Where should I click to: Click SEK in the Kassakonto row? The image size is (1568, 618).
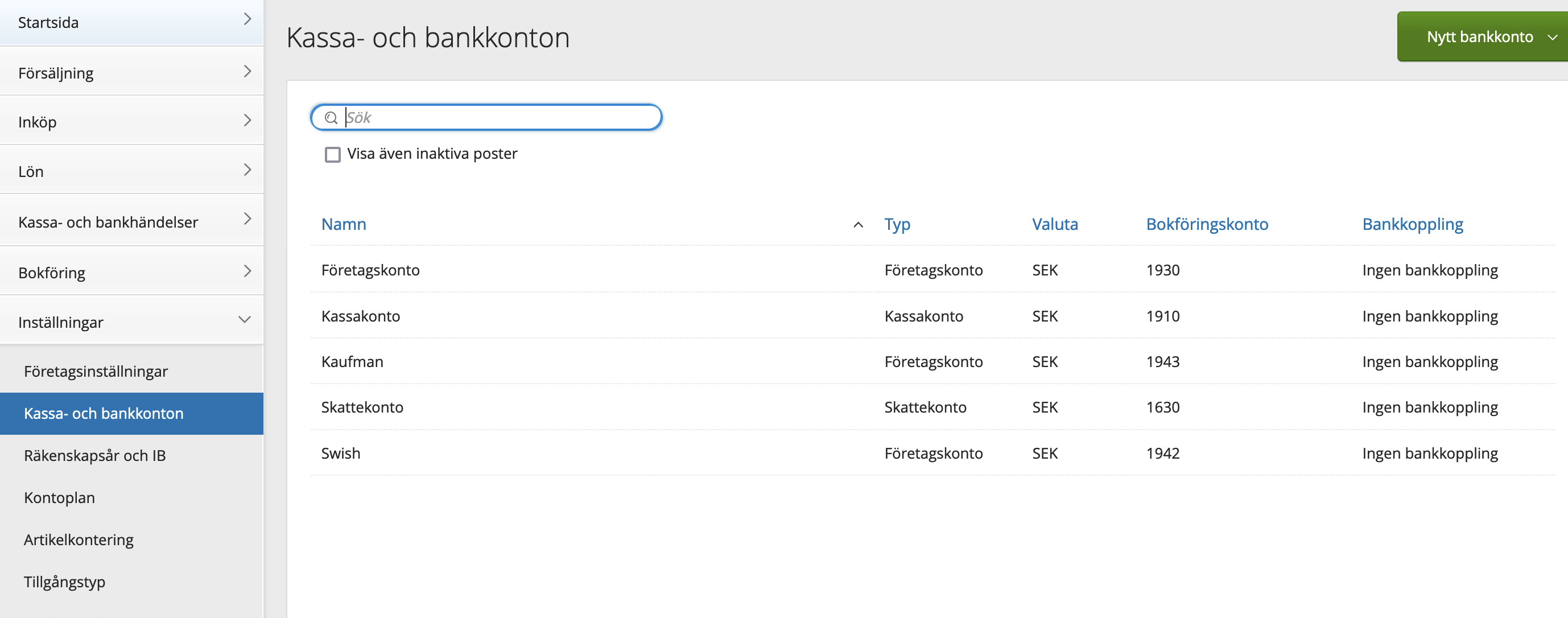coord(1045,316)
